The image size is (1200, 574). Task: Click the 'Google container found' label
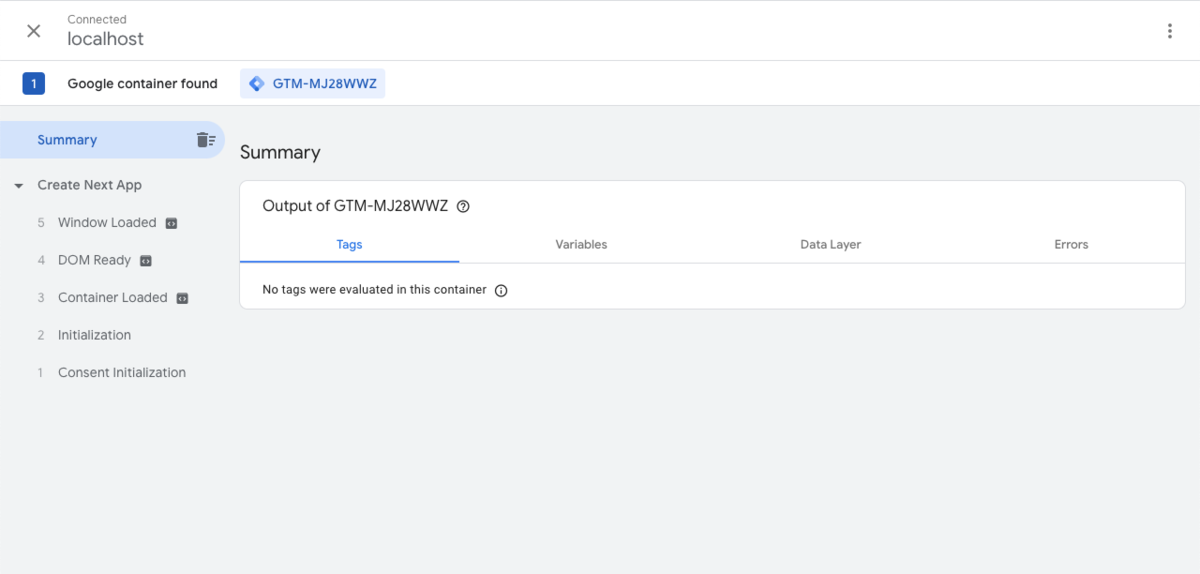pyautogui.click(x=142, y=84)
